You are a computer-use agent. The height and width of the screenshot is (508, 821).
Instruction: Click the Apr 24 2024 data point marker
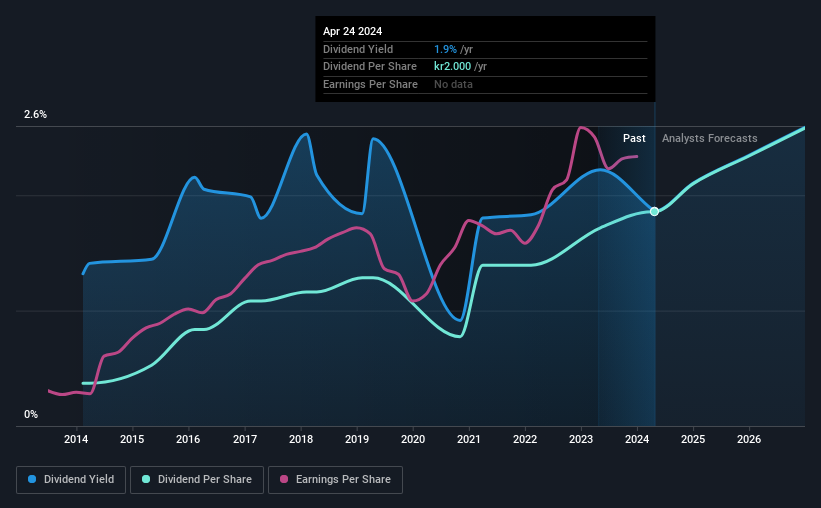click(654, 212)
